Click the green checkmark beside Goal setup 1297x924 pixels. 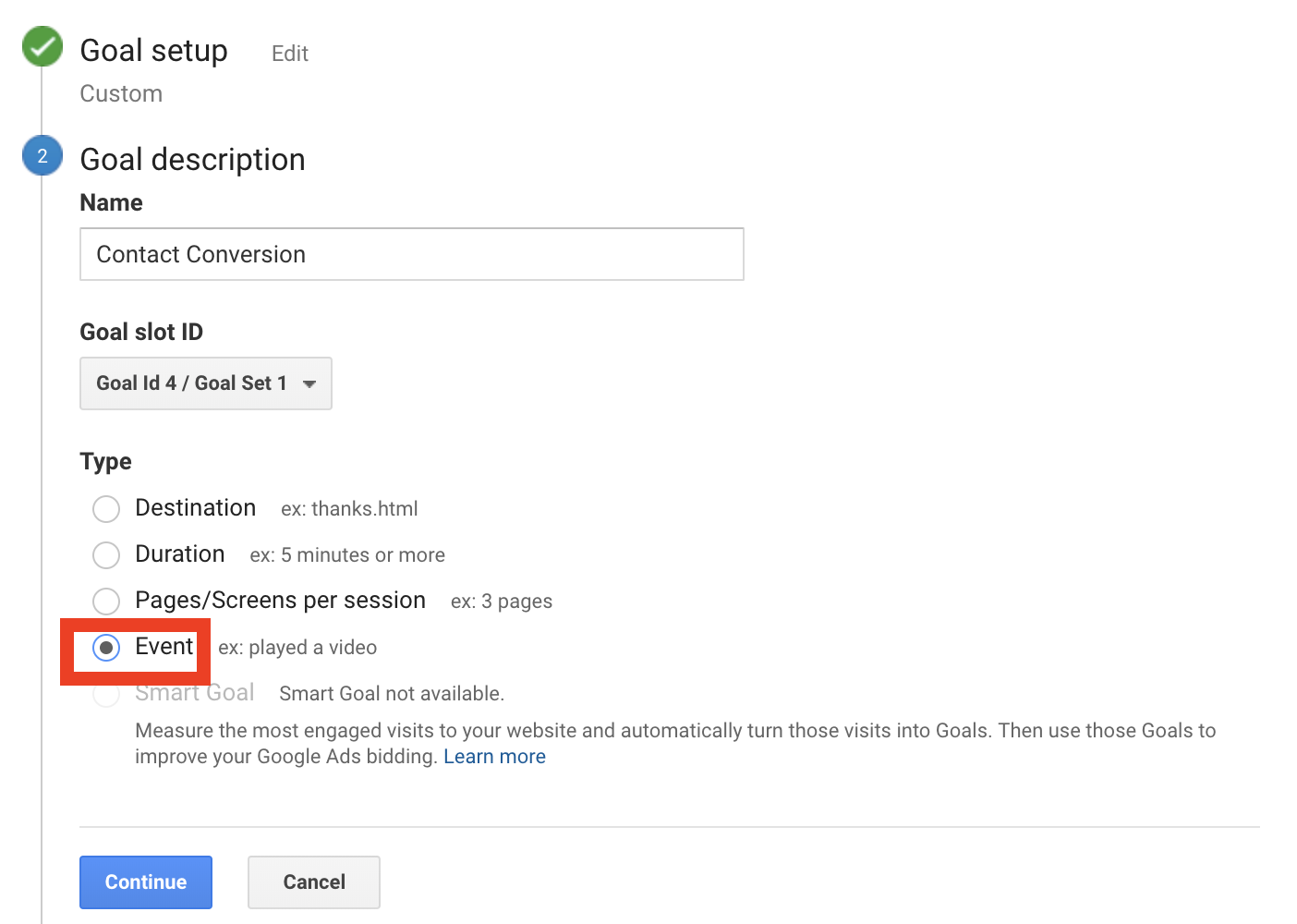[42, 47]
